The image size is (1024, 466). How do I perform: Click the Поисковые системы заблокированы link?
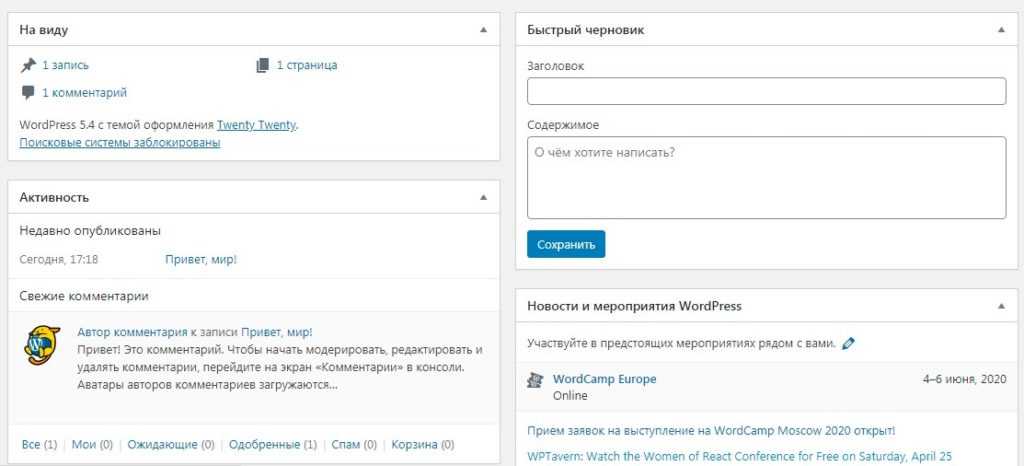point(120,143)
